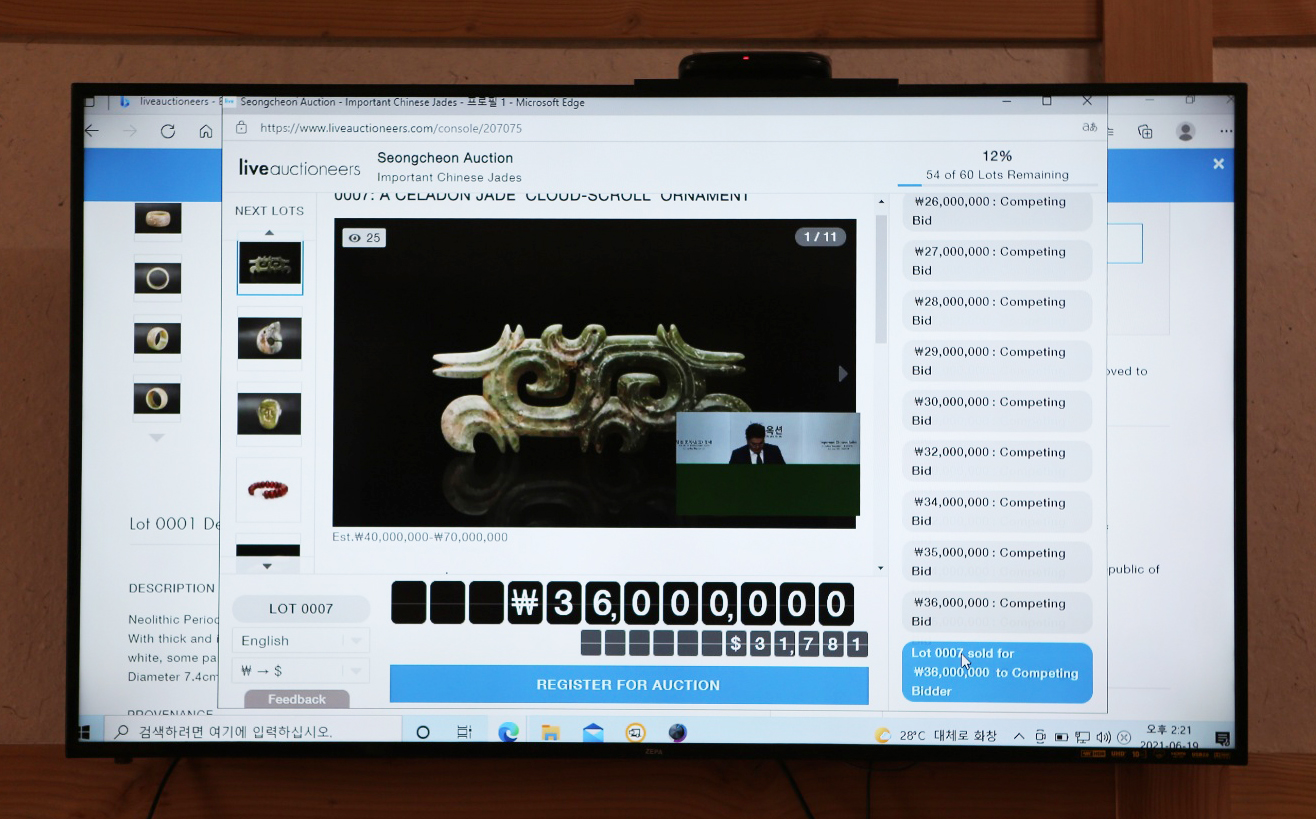Click the translate icon in the address bar
This screenshot has width=1316, height=819.
point(1090,128)
